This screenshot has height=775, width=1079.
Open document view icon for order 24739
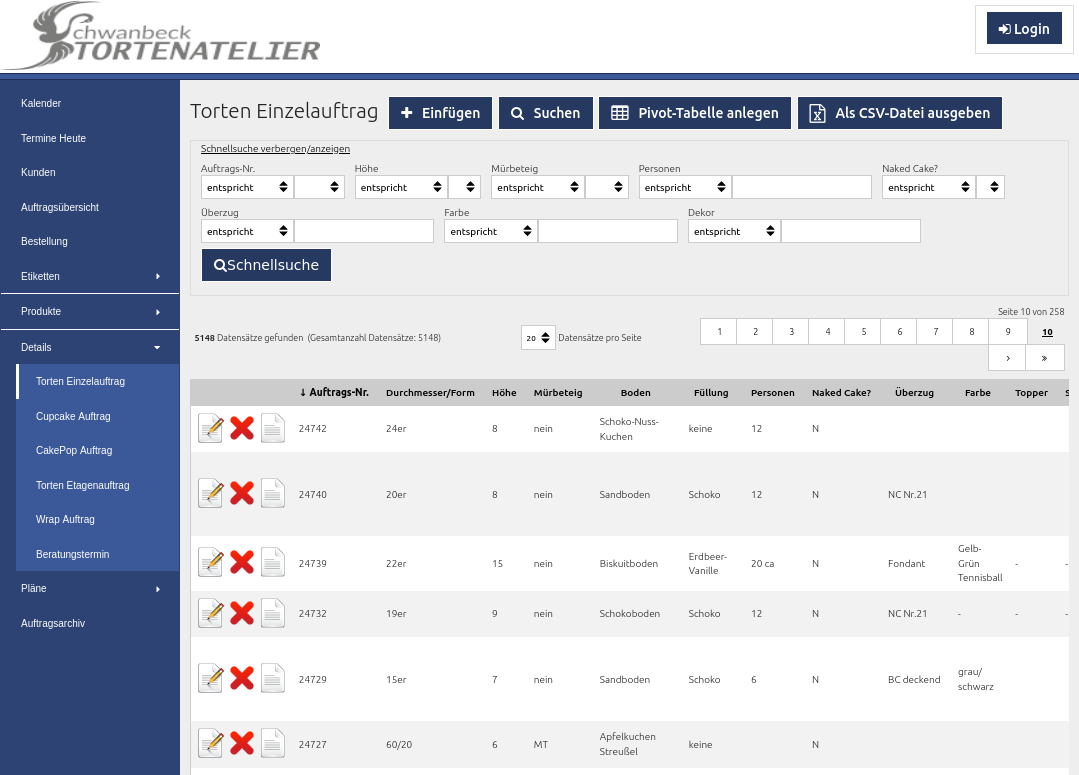coord(273,563)
